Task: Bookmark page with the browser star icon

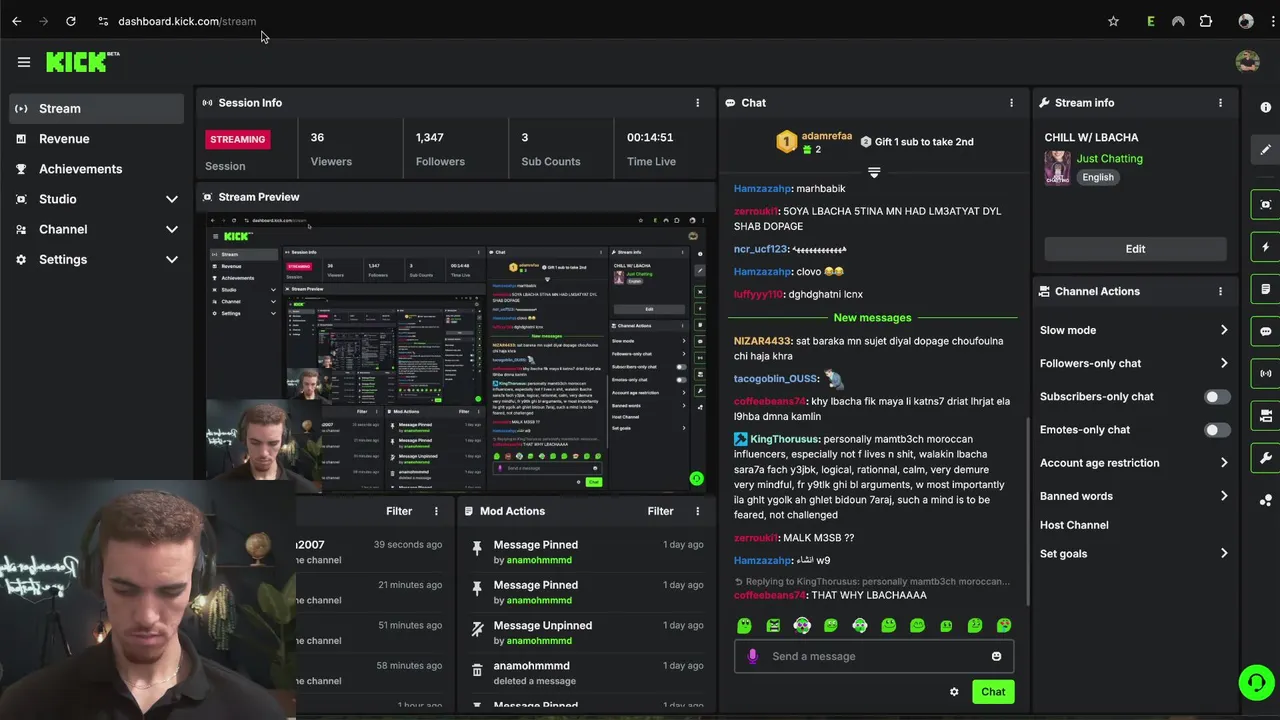Action: [1113, 21]
